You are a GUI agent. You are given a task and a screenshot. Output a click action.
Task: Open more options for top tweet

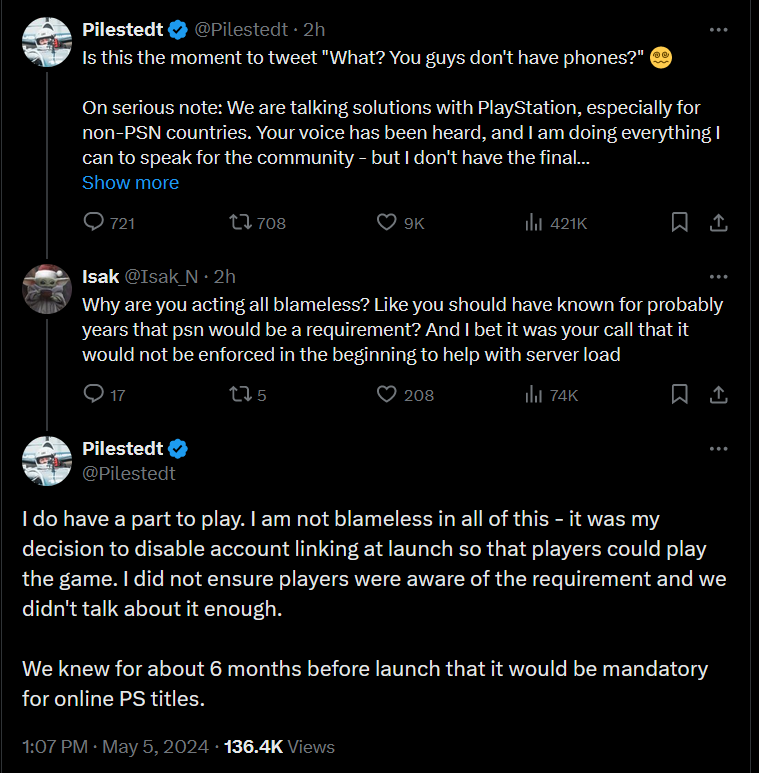717,30
